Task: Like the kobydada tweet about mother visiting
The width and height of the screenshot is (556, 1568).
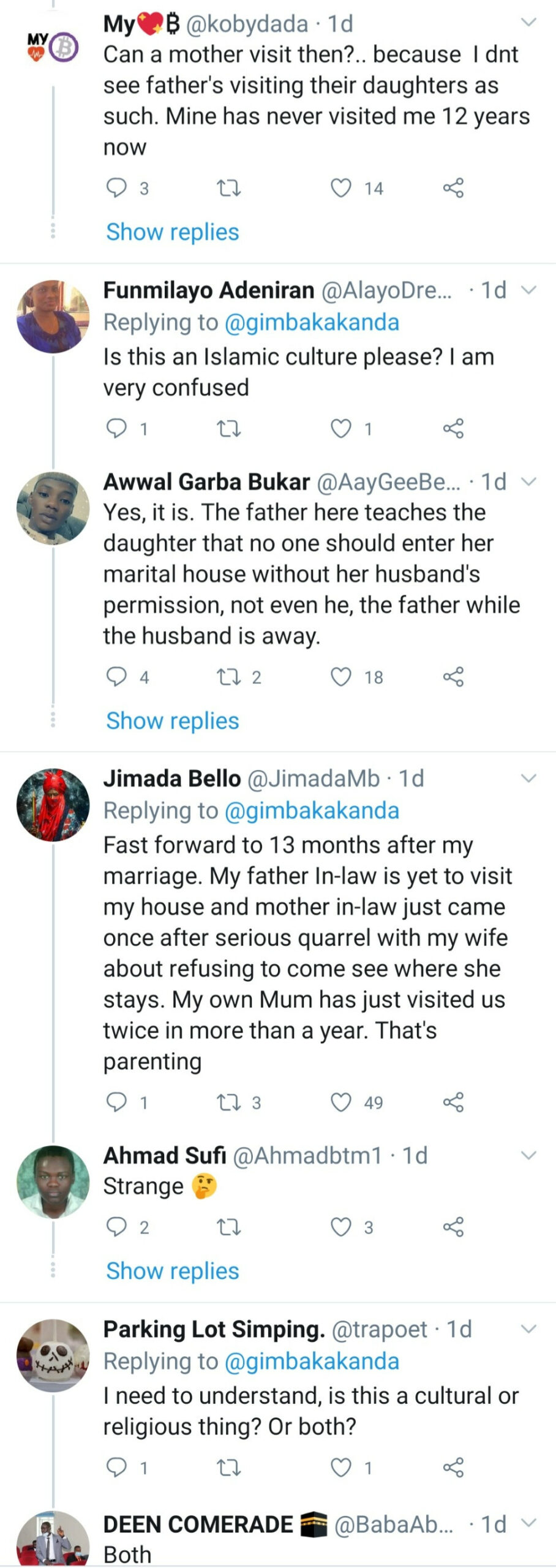Action: (x=341, y=188)
